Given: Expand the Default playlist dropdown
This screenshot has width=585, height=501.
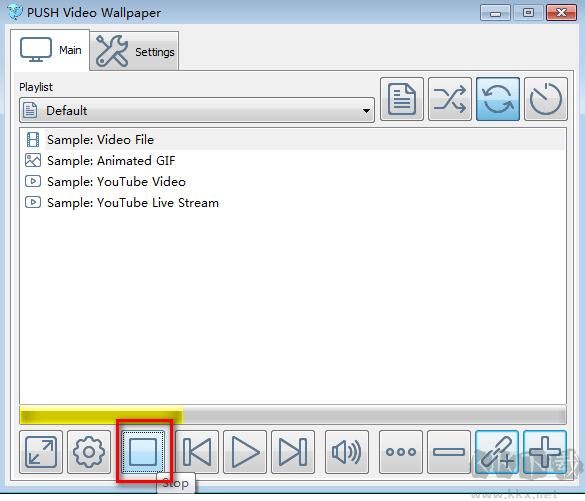Looking at the screenshot, I should (197, 110).
